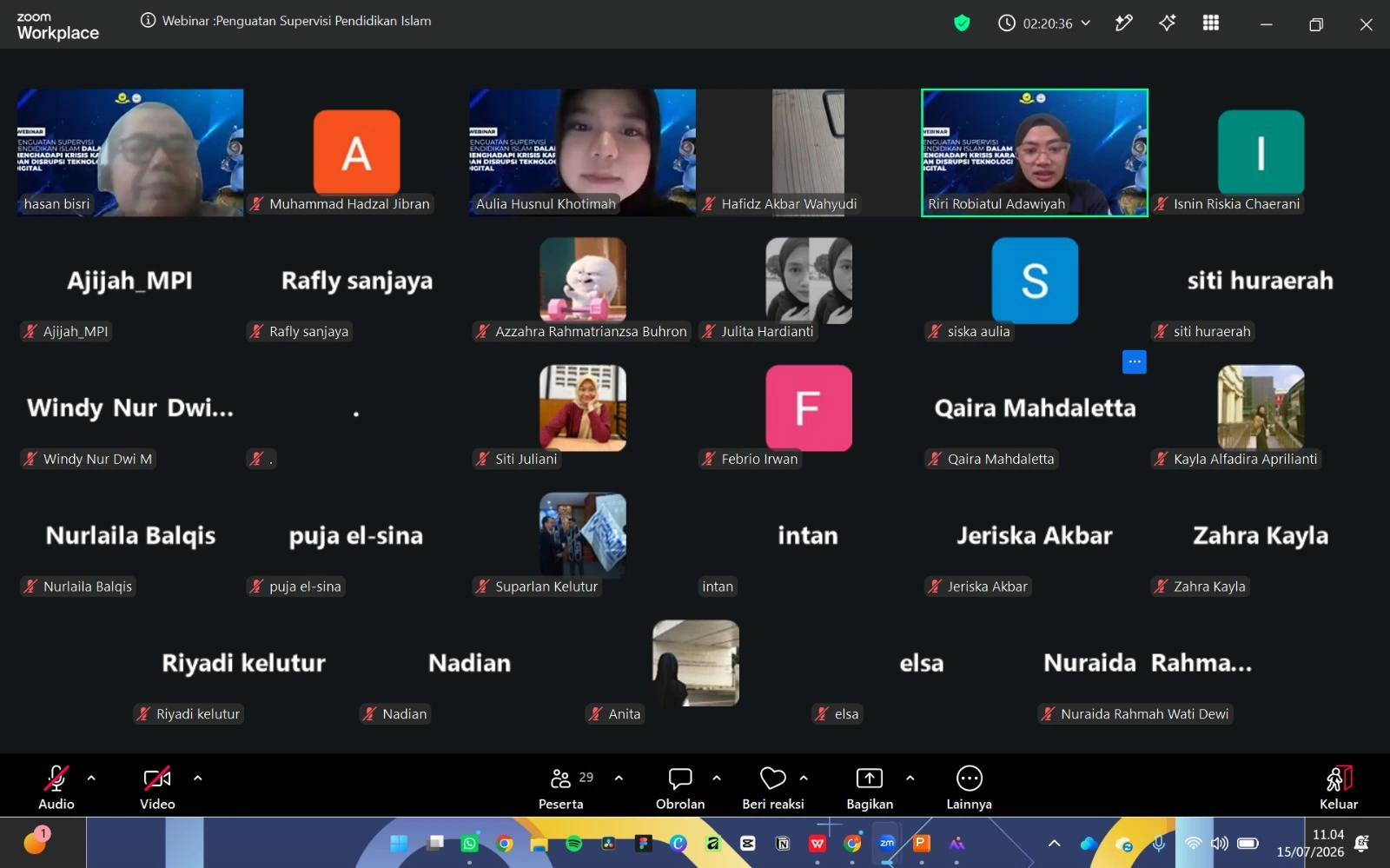This screenshot has height=868, width=1390.
Task: Share the screen with Bagikan
Action: [870, 787]
